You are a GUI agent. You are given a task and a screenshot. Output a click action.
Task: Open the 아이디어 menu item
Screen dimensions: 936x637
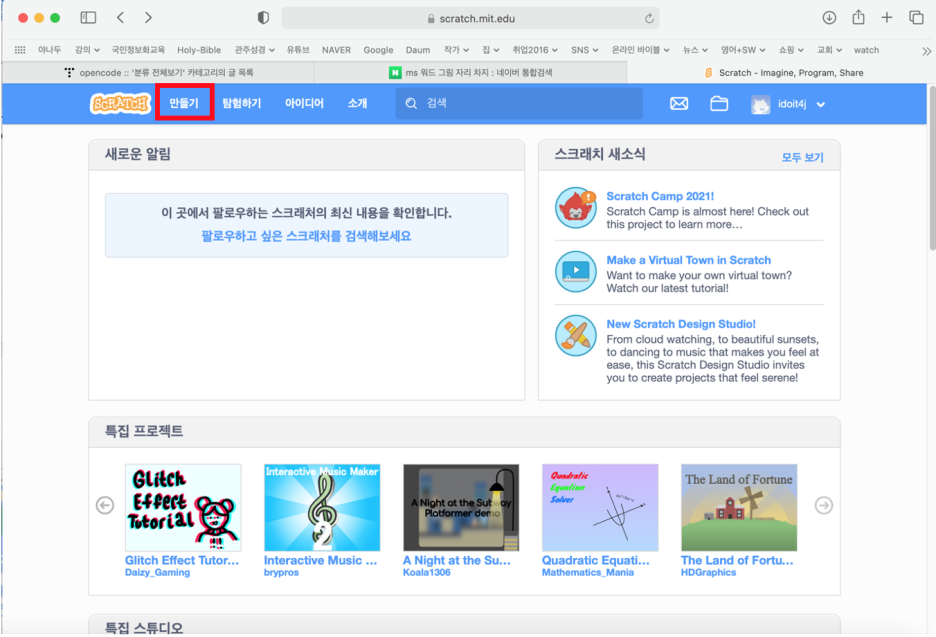click(304, 103)
